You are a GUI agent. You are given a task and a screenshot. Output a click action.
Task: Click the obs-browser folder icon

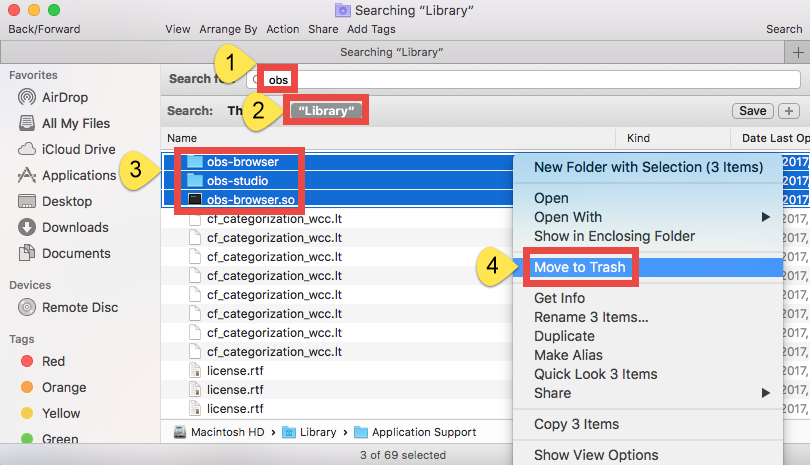click(x=195, y=162)
